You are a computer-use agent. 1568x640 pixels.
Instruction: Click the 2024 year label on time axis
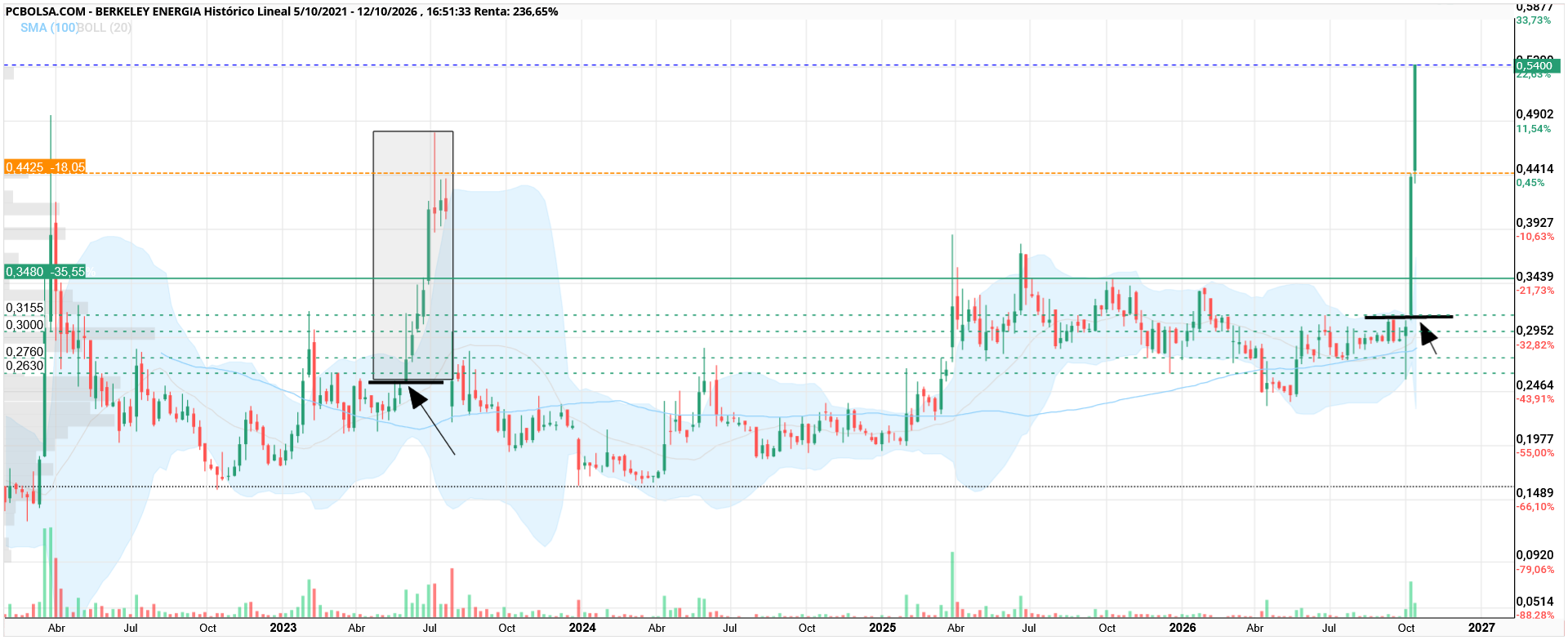pos(582,628)
